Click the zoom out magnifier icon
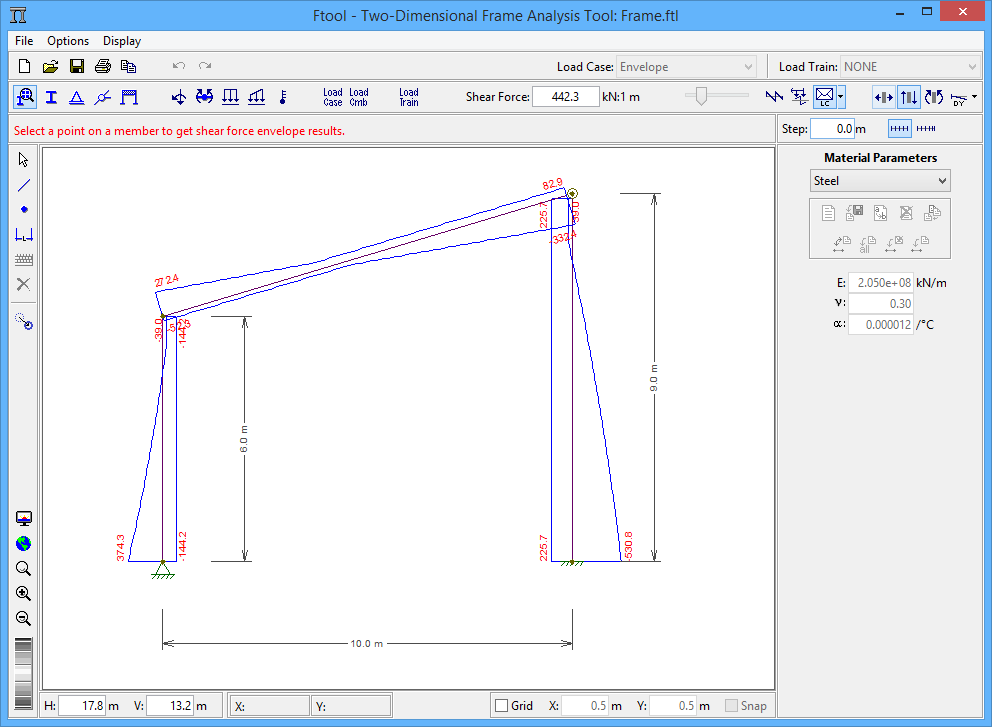Image resolution: width=992 pixels, height=727 pixels. 24,618
